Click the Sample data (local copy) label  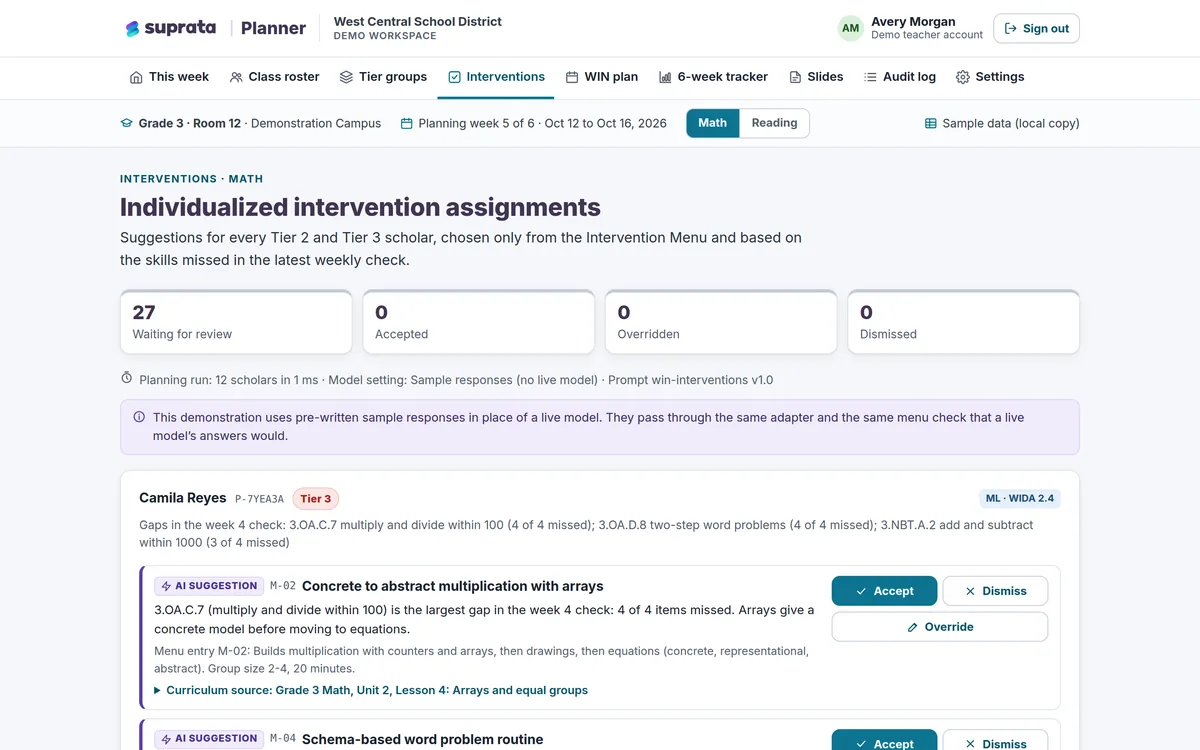[1011, 123]
